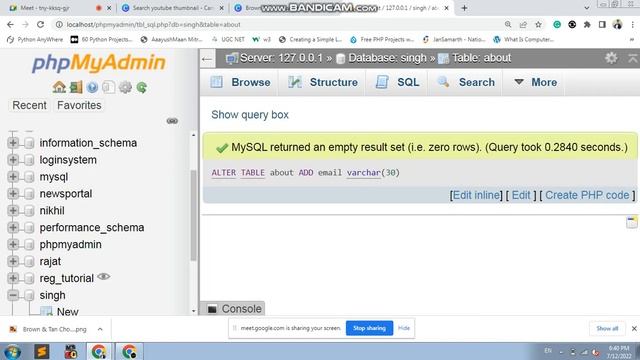Open Sublime Text taskbar icon
This screenshot has width=640, height=360.
(42, 351)
